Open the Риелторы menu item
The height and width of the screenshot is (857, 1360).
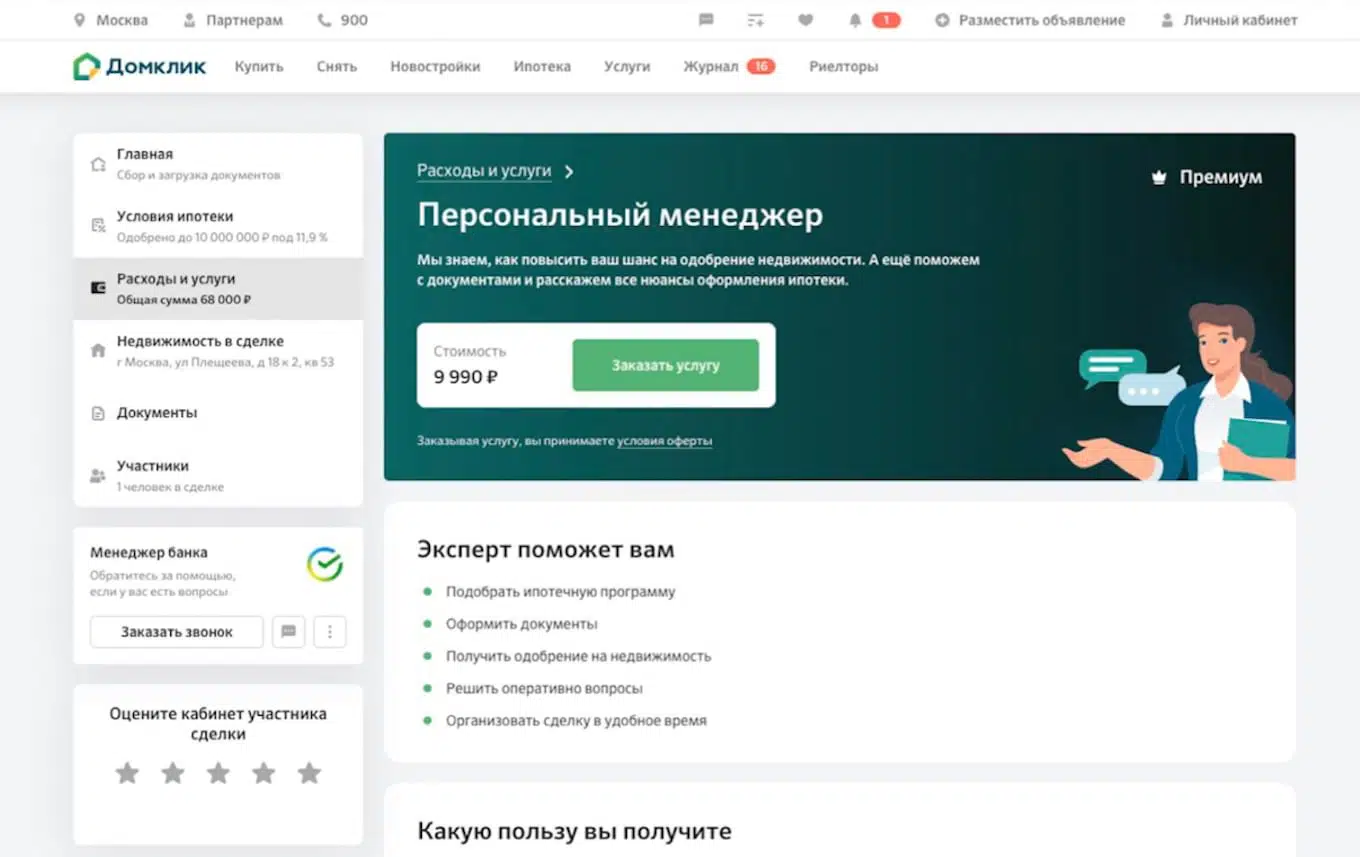pos(844,67)
